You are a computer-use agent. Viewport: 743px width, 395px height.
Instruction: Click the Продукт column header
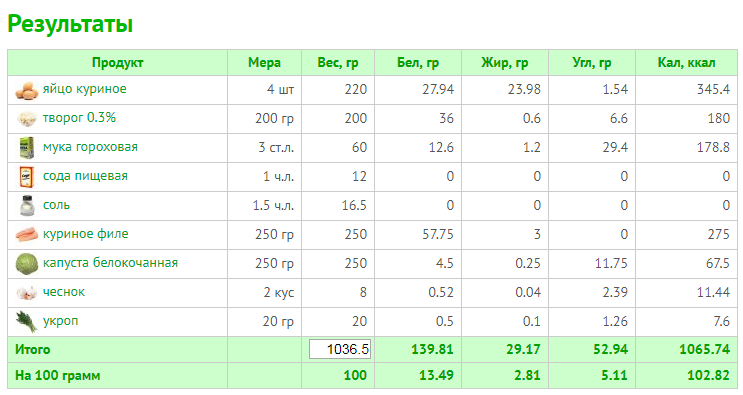pos(118,63)
